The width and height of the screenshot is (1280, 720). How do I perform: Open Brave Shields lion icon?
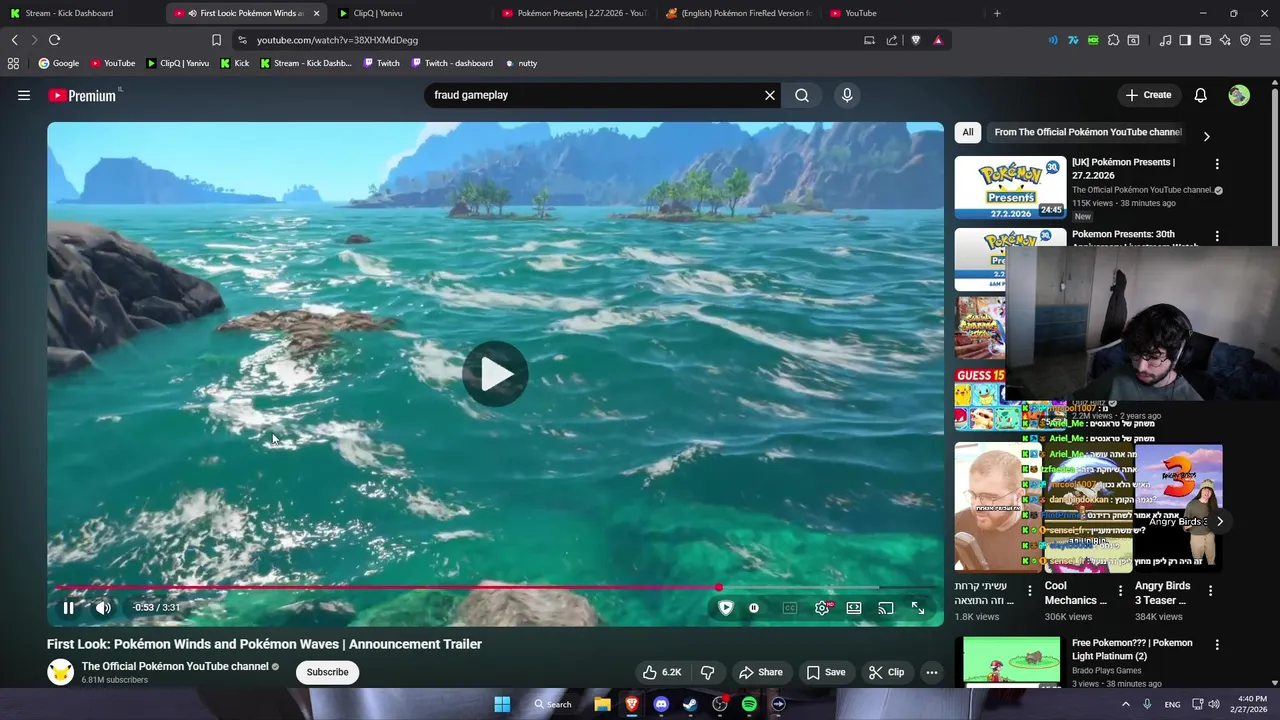pos(915,40)
